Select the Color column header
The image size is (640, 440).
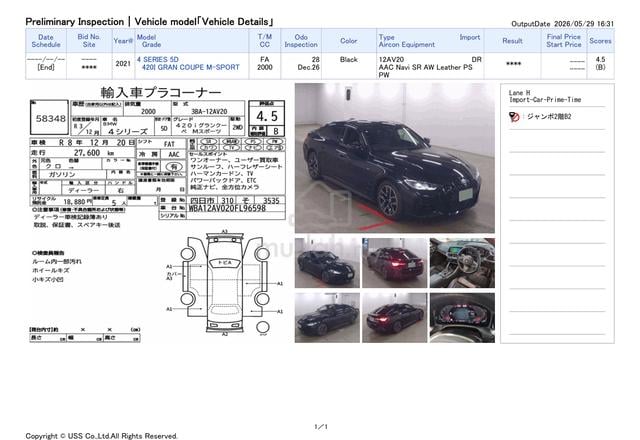coord(349,41)
